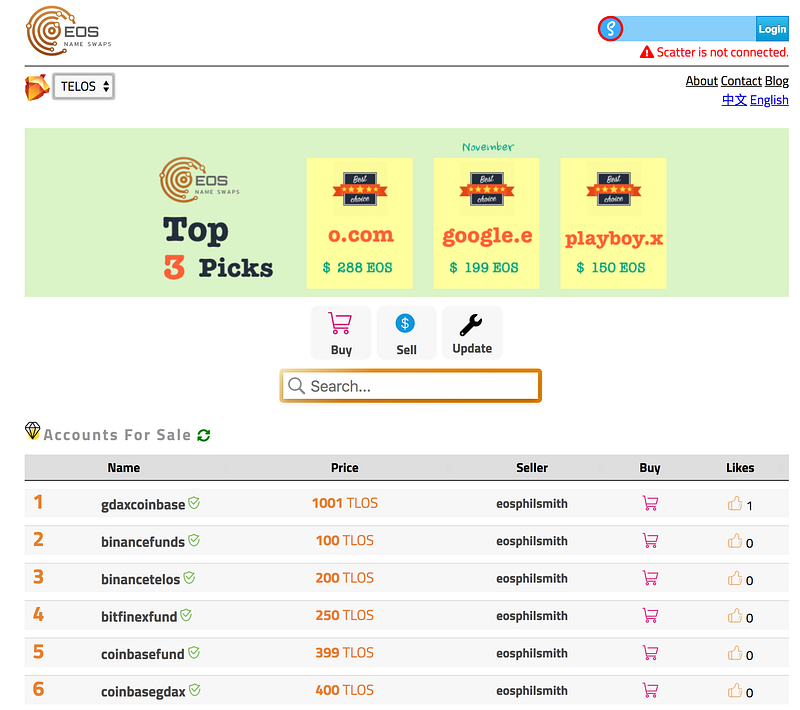This screenshot has height=710, width=800.
Task: Buy binancefunds via its cart icon
Action: [650, 541]
